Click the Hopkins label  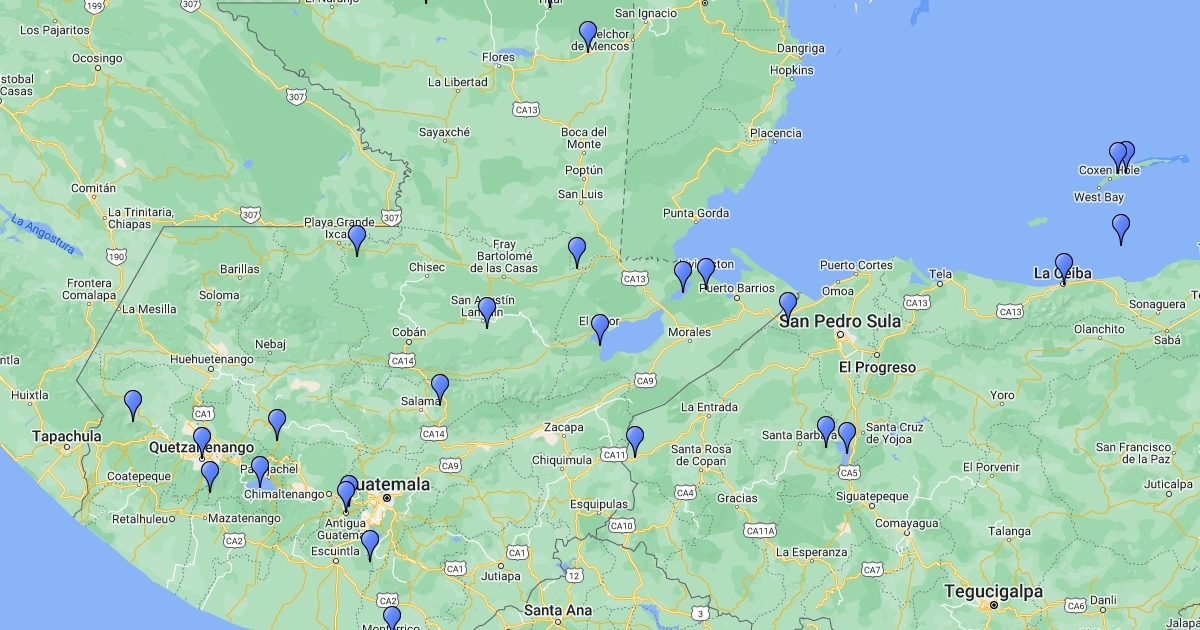[x=791, y=71]
